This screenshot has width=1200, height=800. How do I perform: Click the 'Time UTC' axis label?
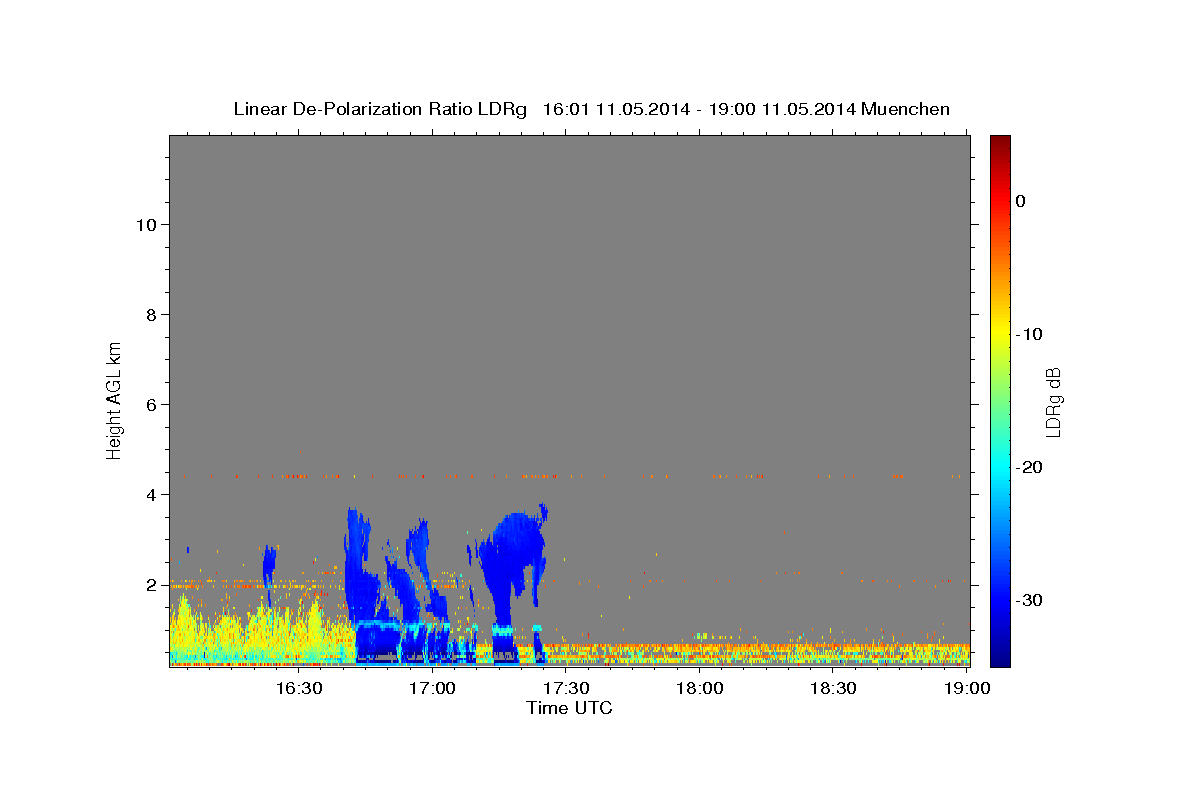(569, 708)
